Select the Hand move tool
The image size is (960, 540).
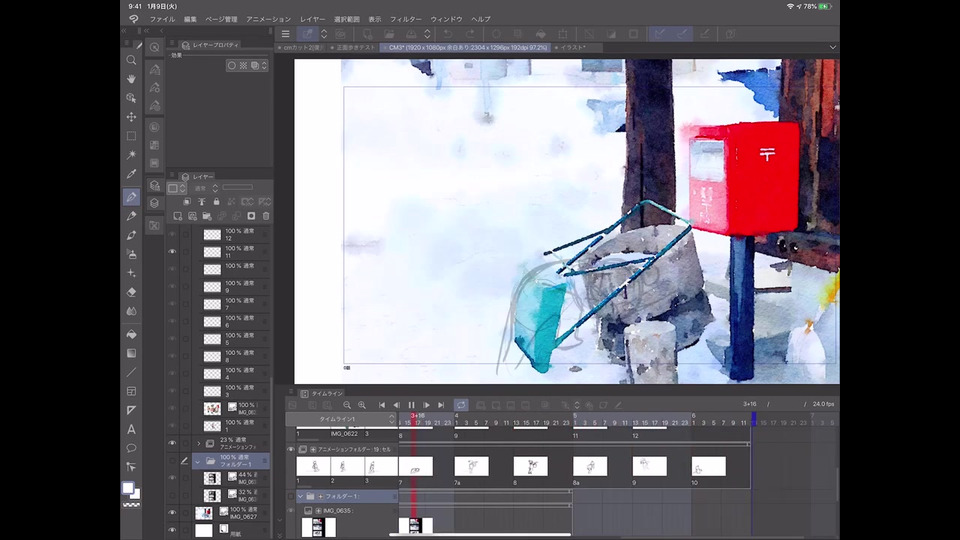[x=131, y=79]
